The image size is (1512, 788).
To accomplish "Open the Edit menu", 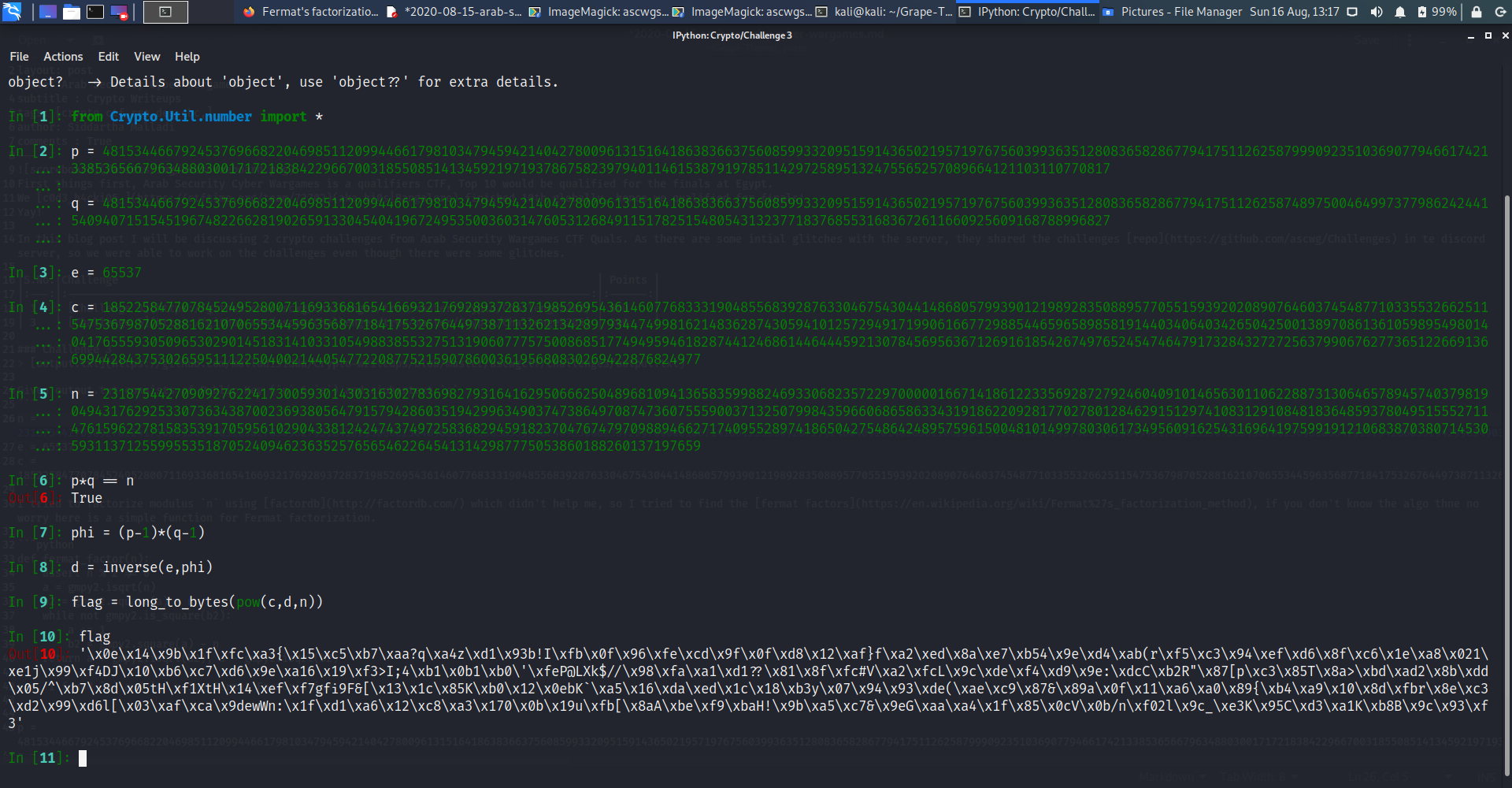I will tap(108, 57).
